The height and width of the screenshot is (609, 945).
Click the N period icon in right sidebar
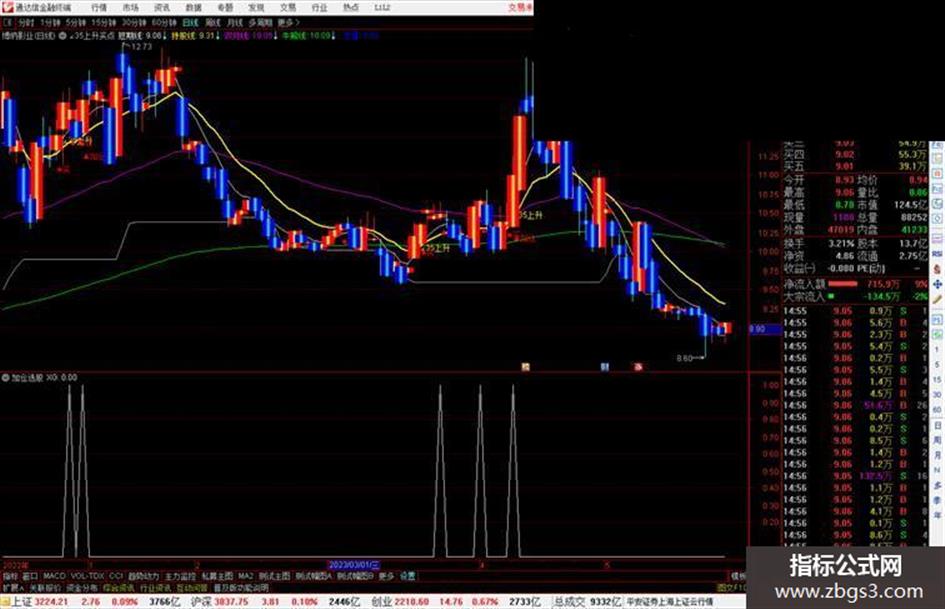937,471
